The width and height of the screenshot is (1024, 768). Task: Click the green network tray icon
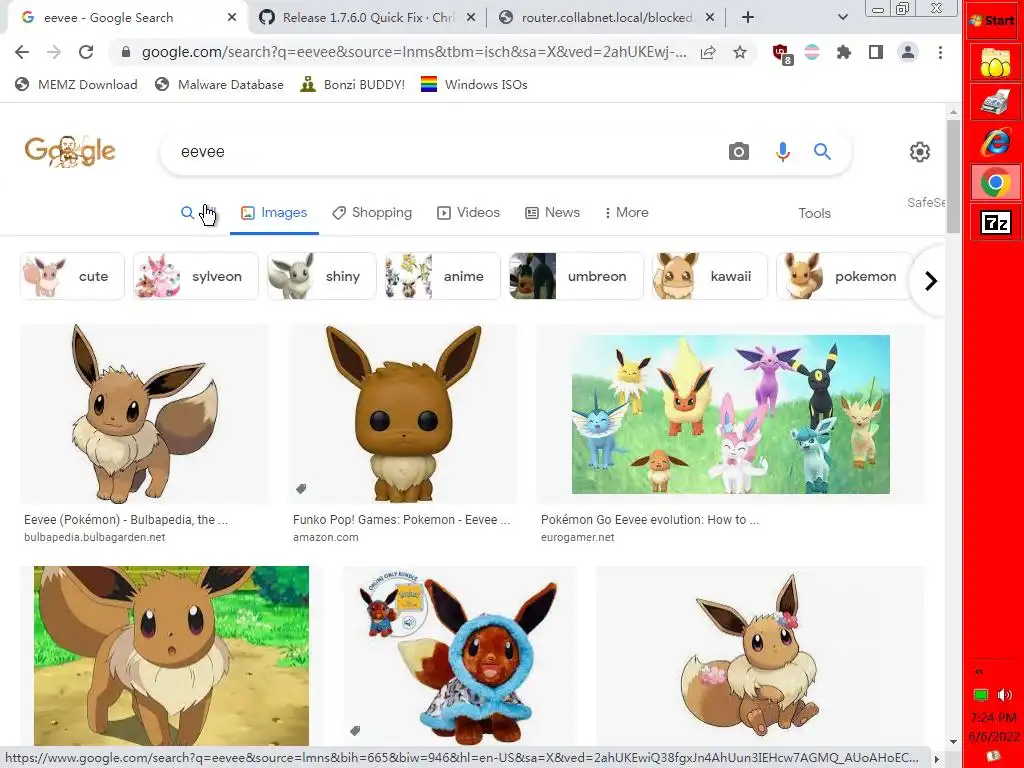tap(981, 694)
